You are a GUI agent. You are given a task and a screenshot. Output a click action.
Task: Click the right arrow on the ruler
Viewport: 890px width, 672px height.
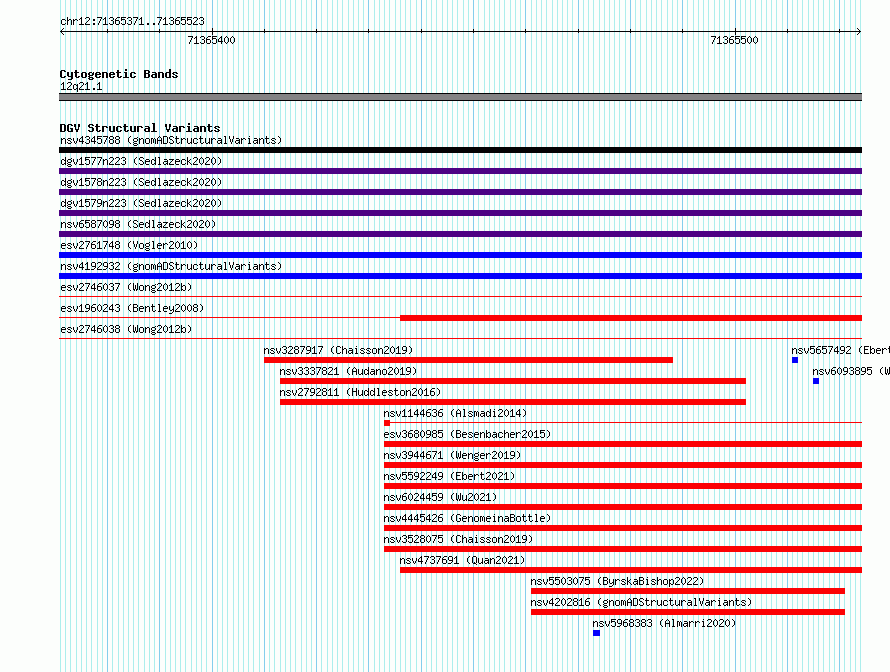(x=859, y=32)
